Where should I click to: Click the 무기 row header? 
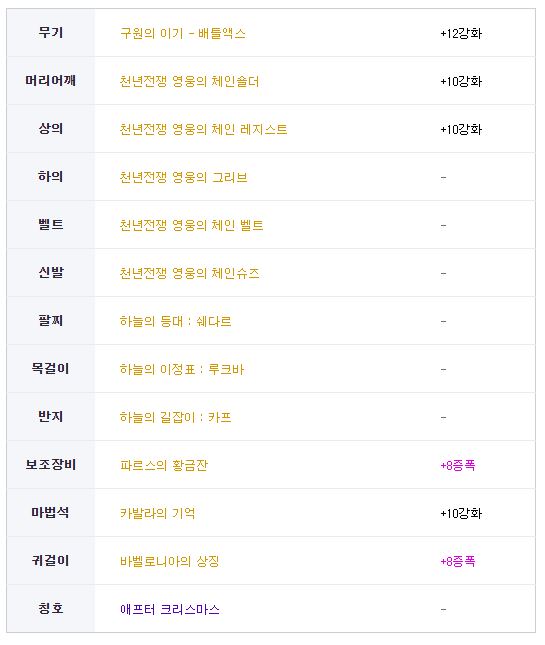click(51, 32)
